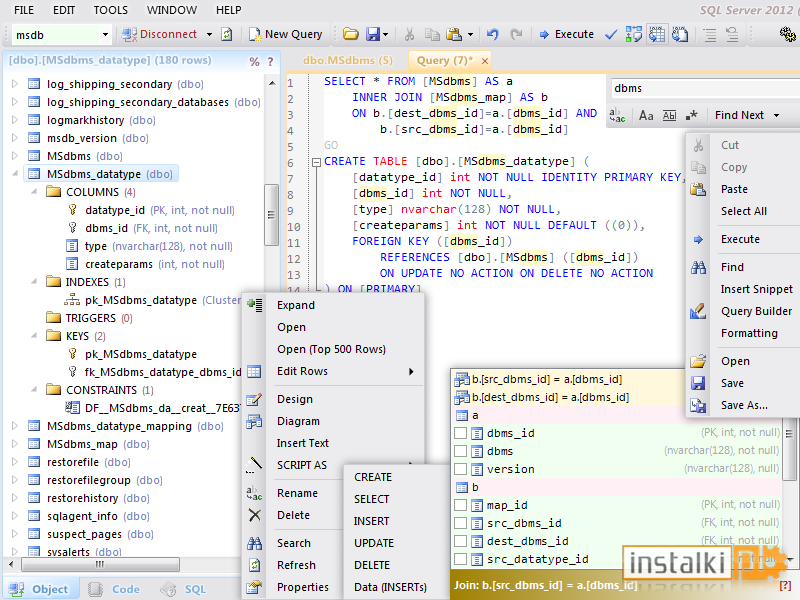This screenshot has height=600, width=800.
Task: Click the Execute button in toolbar
Action: (566, 34)
